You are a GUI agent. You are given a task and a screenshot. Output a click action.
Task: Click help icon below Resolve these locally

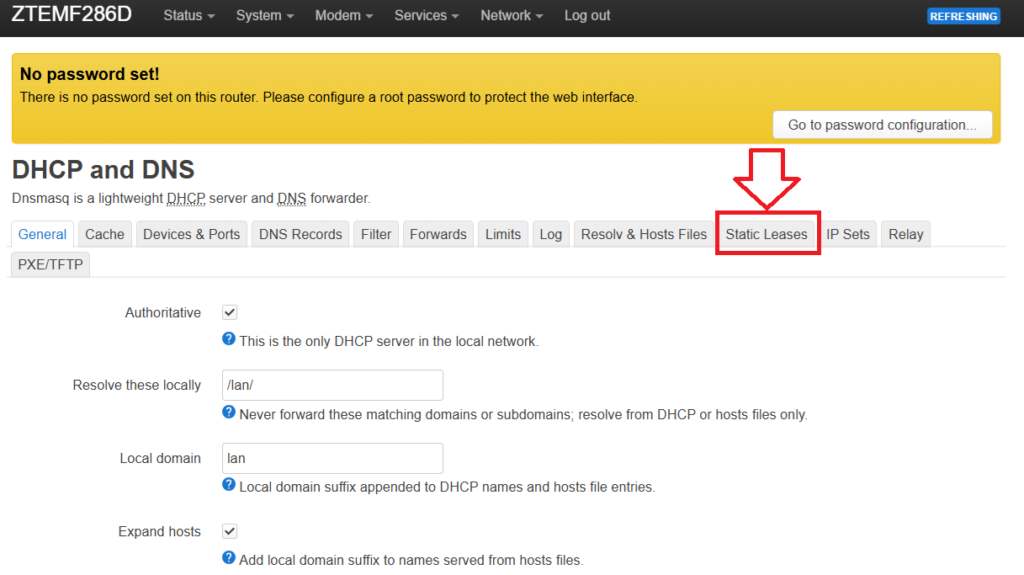point(229,413)
